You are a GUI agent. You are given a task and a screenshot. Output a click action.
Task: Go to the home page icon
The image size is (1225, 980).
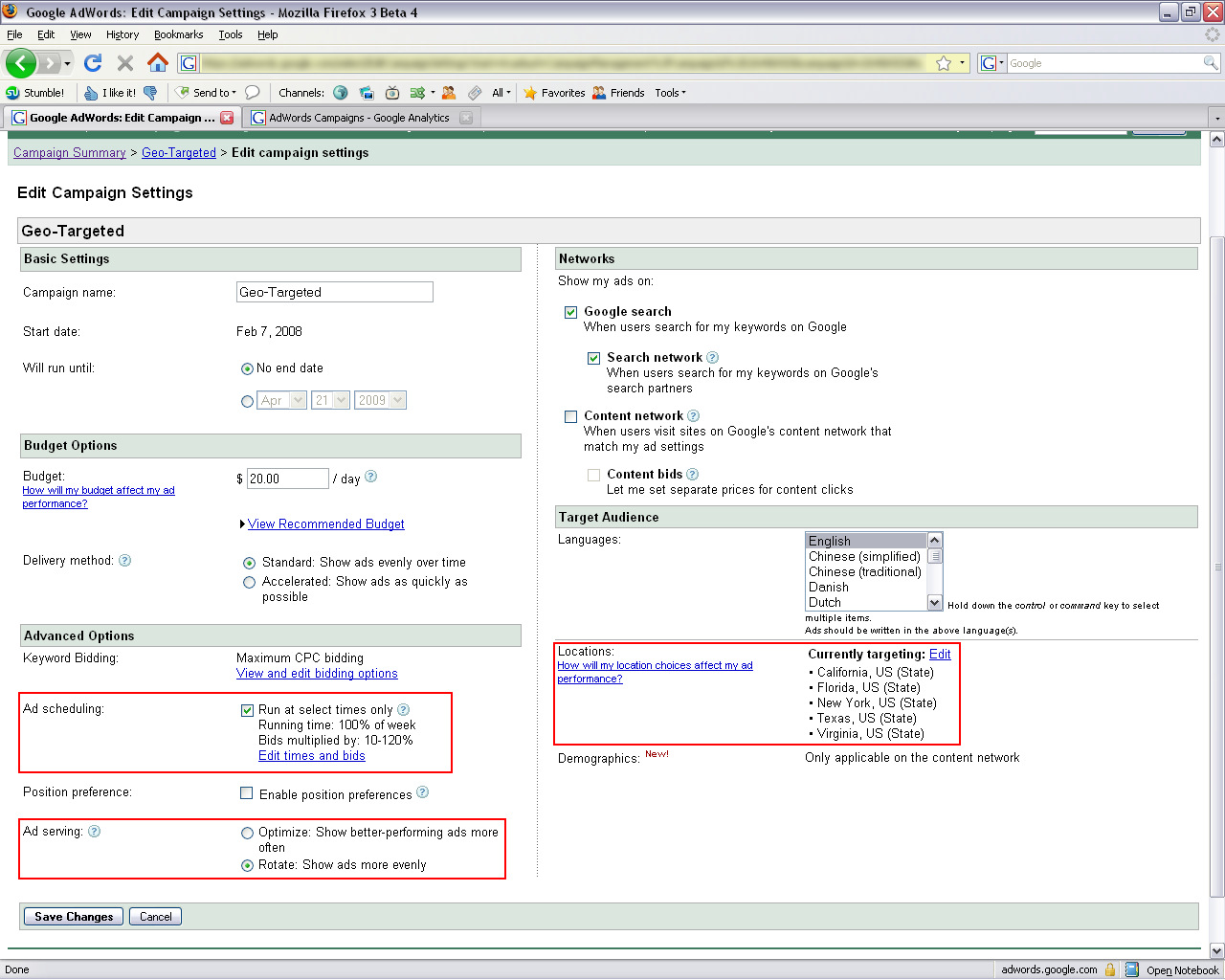[158, 62]
